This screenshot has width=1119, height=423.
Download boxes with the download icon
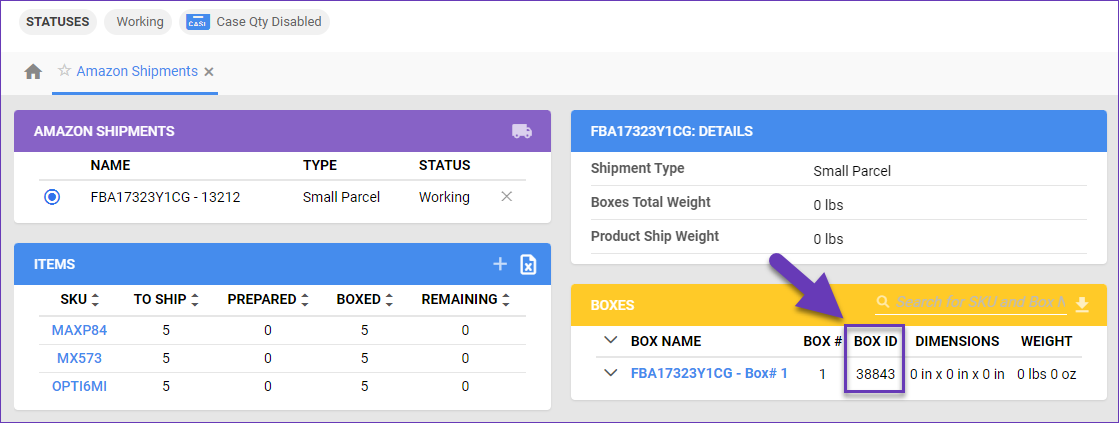pyautogui.click(x=1082, y=304)
